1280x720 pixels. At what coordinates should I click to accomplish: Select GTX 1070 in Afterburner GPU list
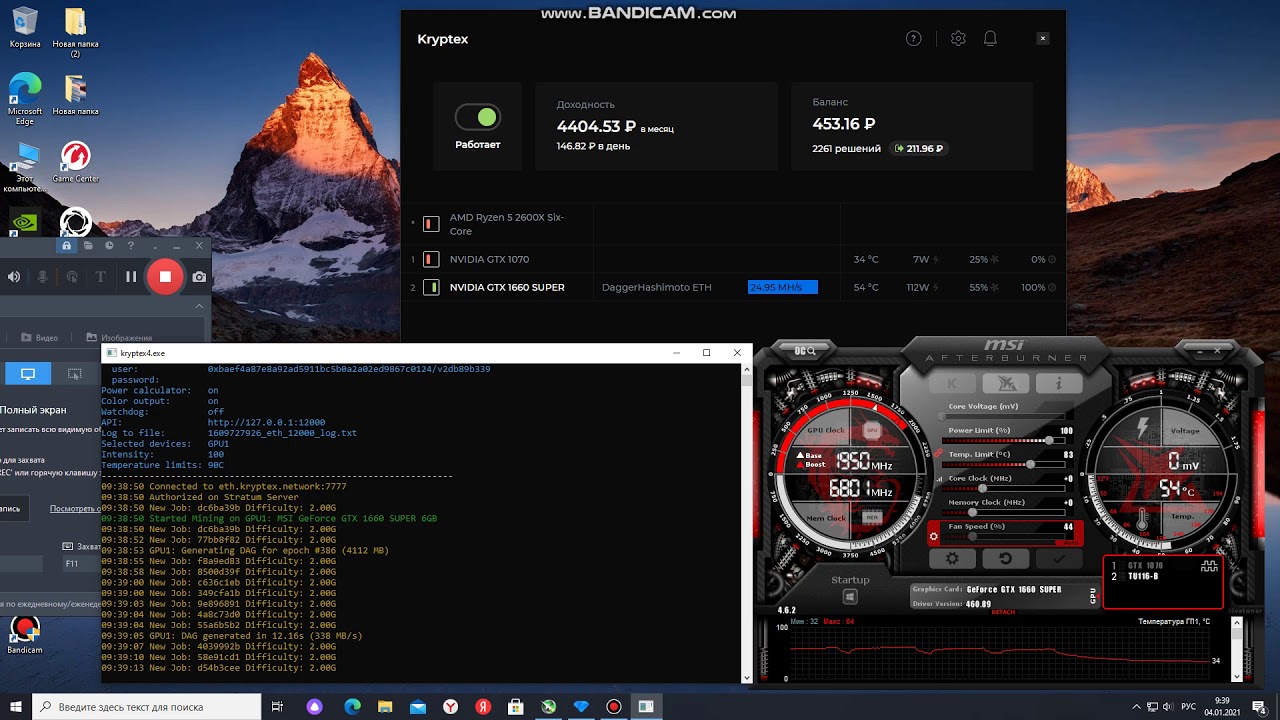[1146, 566]
